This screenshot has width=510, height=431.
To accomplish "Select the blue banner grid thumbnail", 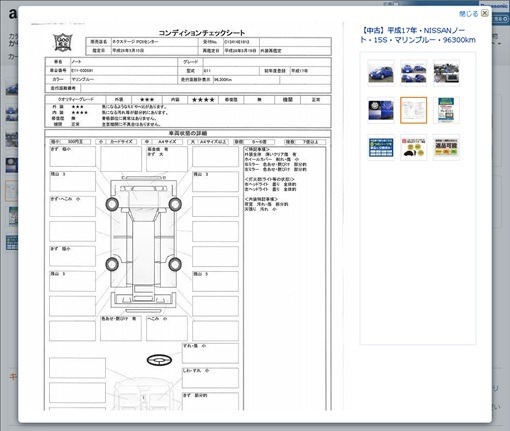I will pyautogui.click(x=381, y=147).
